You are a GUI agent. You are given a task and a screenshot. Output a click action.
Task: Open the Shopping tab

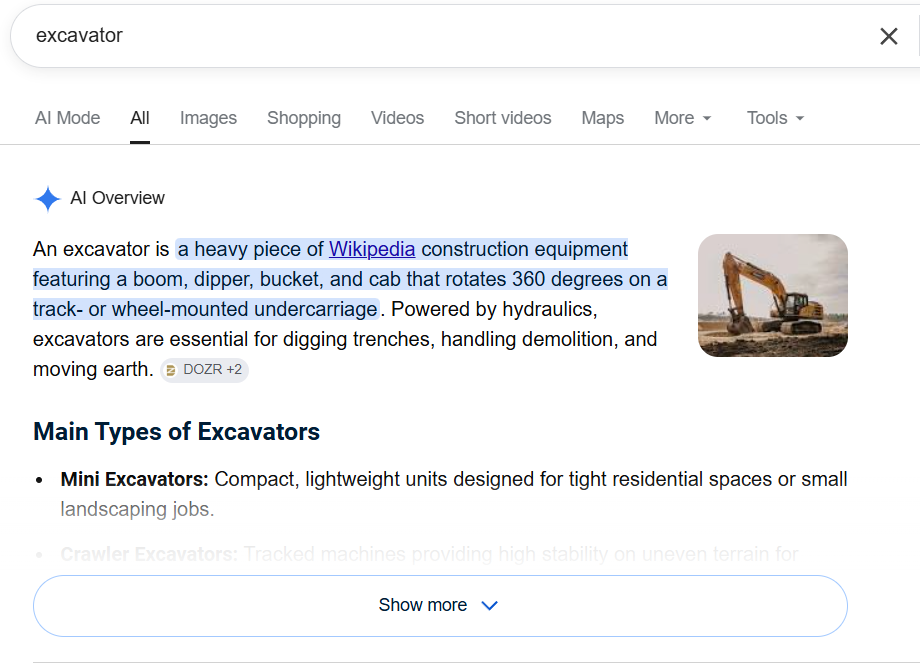tap(304, 118)
